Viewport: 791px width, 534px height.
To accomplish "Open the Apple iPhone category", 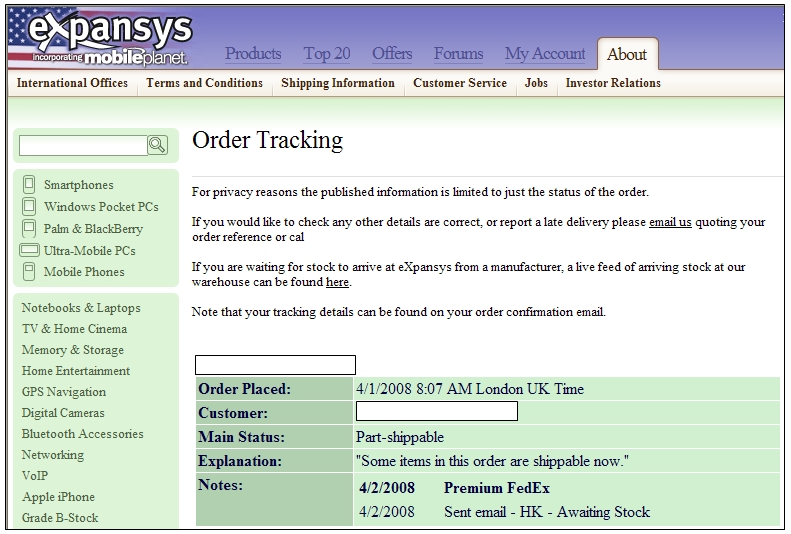I will point(59,497).
